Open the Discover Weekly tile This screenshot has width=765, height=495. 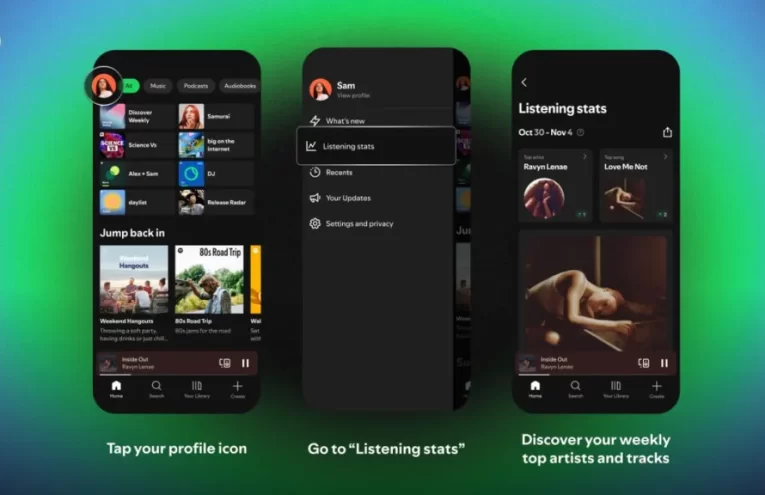(137, 116)
